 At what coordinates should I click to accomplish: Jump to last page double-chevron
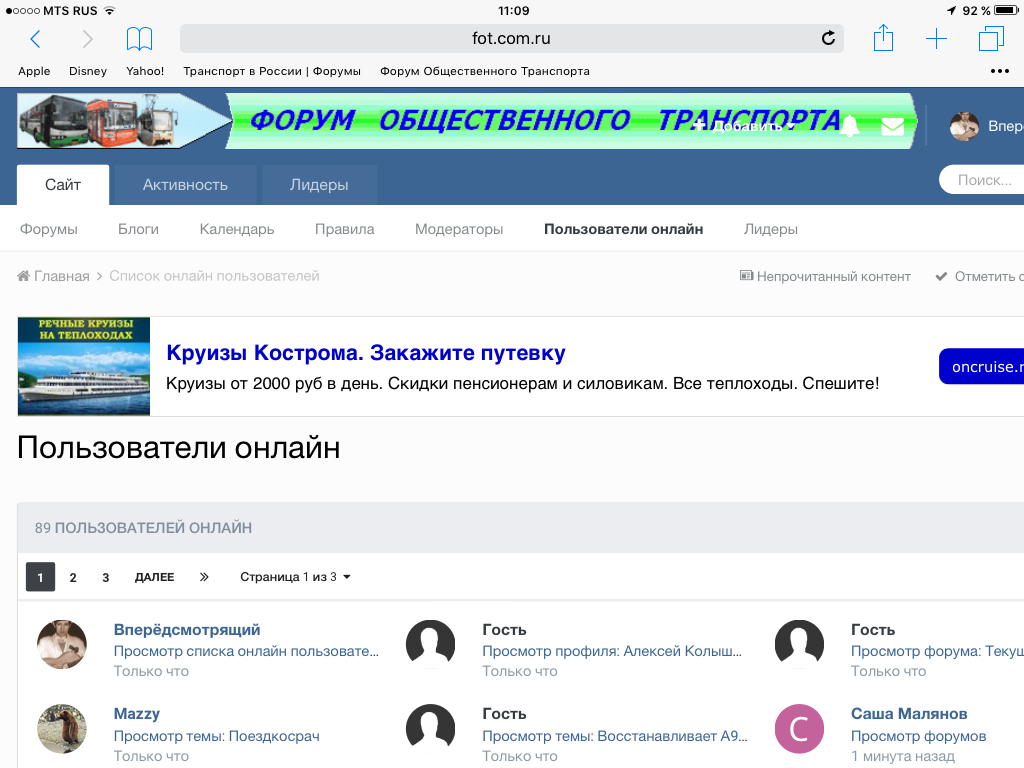[x=204, y=577]
